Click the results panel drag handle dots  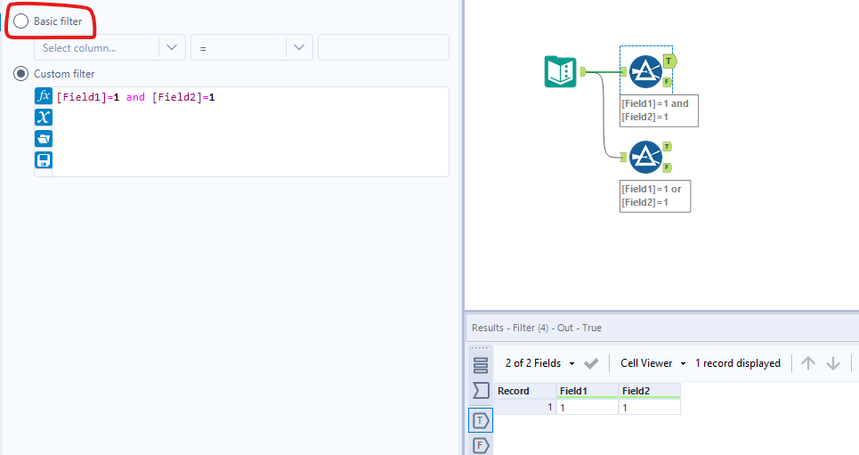(x=480, y=348)
